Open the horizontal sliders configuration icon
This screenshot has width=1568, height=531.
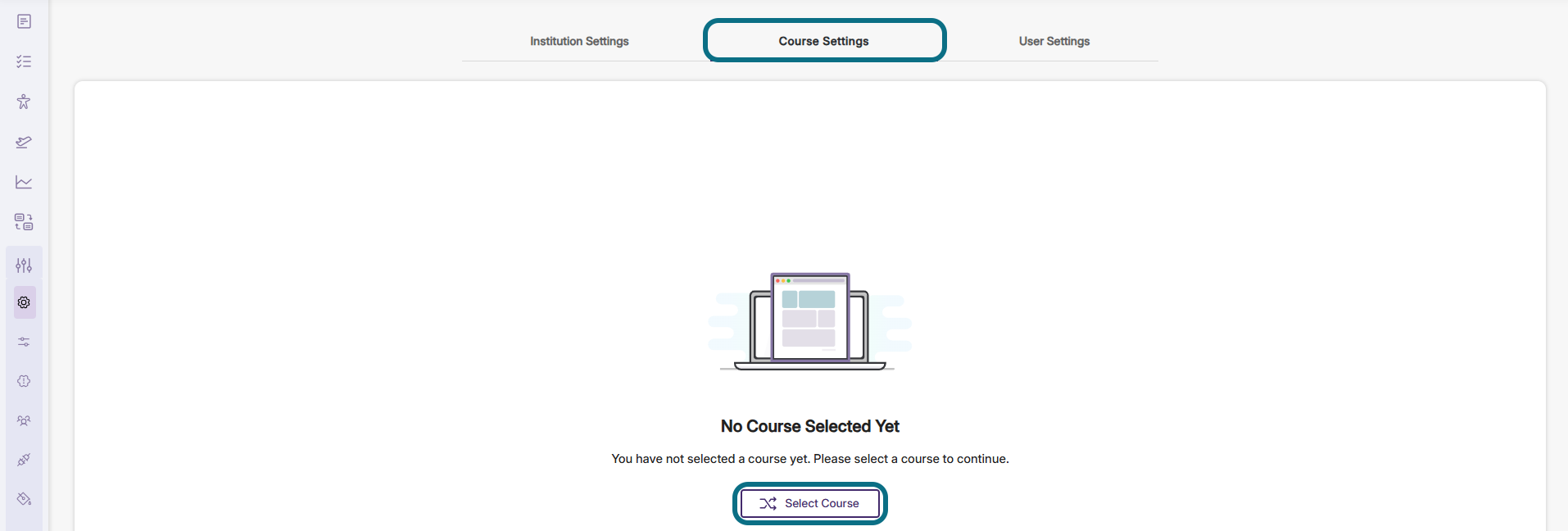pyautogui.click(x=24, y=342)
